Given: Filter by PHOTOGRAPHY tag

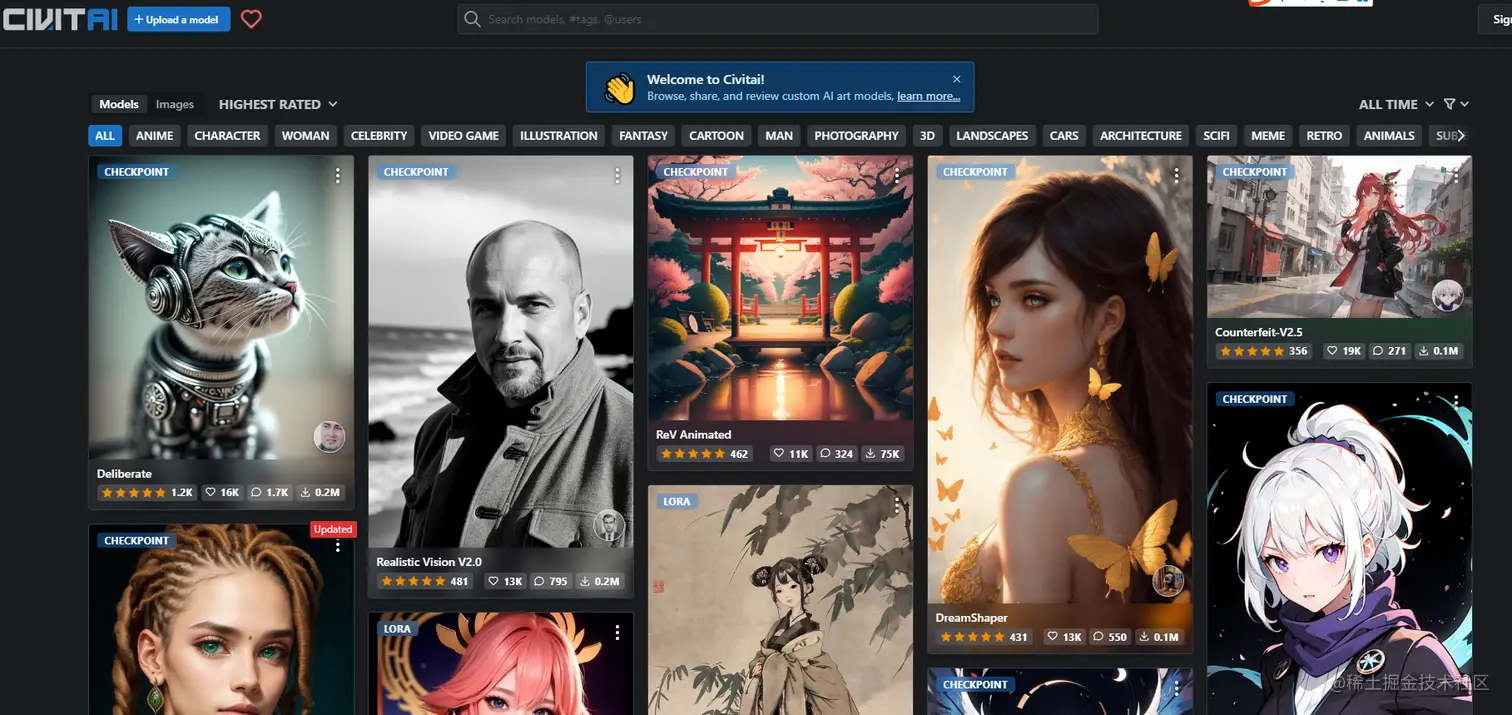Looking at the screenshot, I should click(x=857, y=136).
